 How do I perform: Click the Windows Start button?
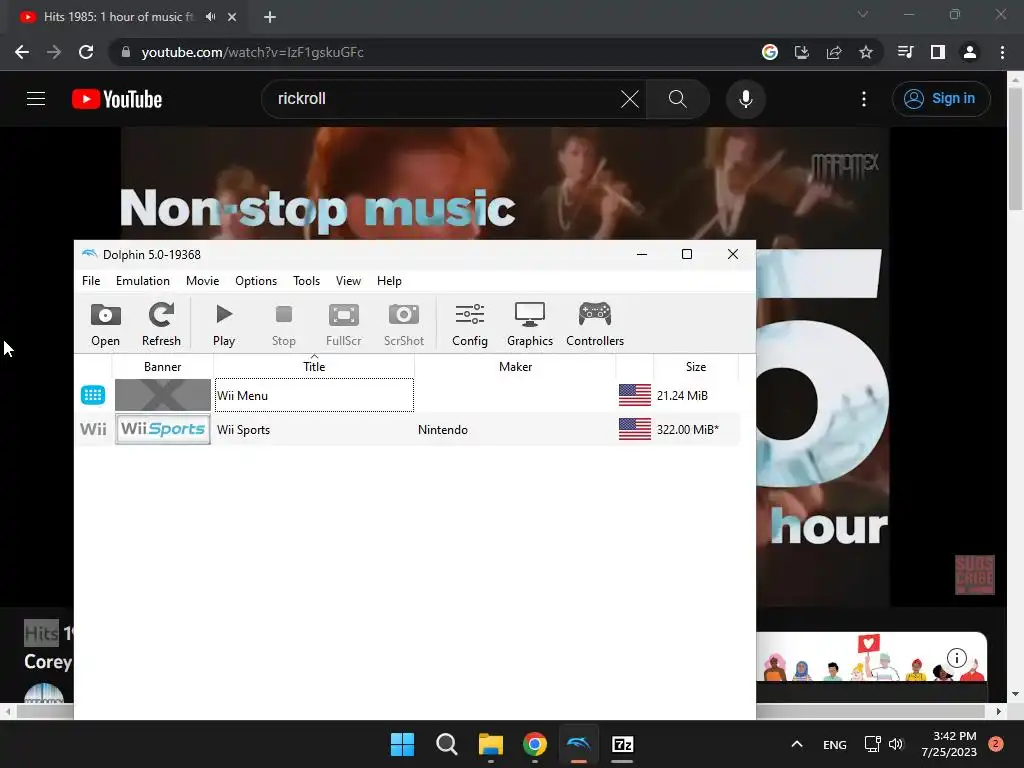pyautogui.click(x=402, y=744)
